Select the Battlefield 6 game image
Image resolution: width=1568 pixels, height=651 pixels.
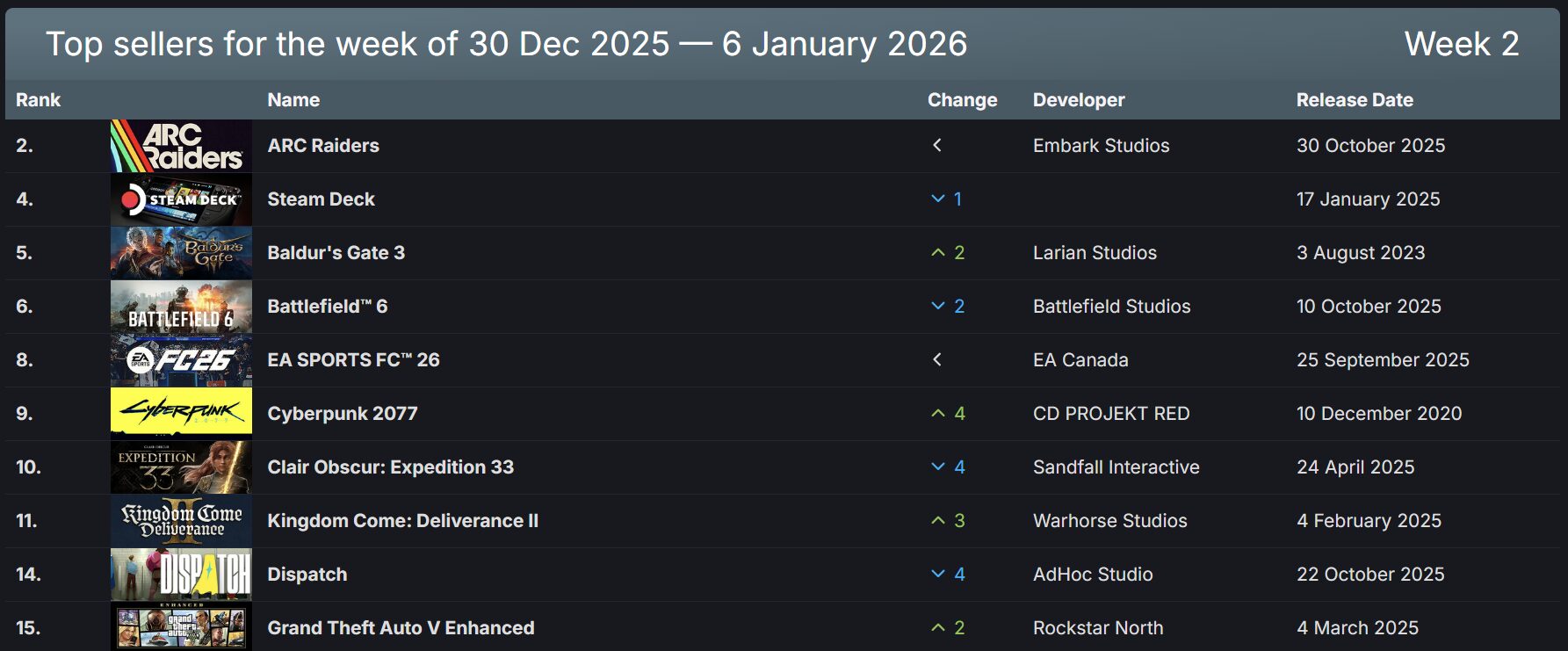pos(181,307)
